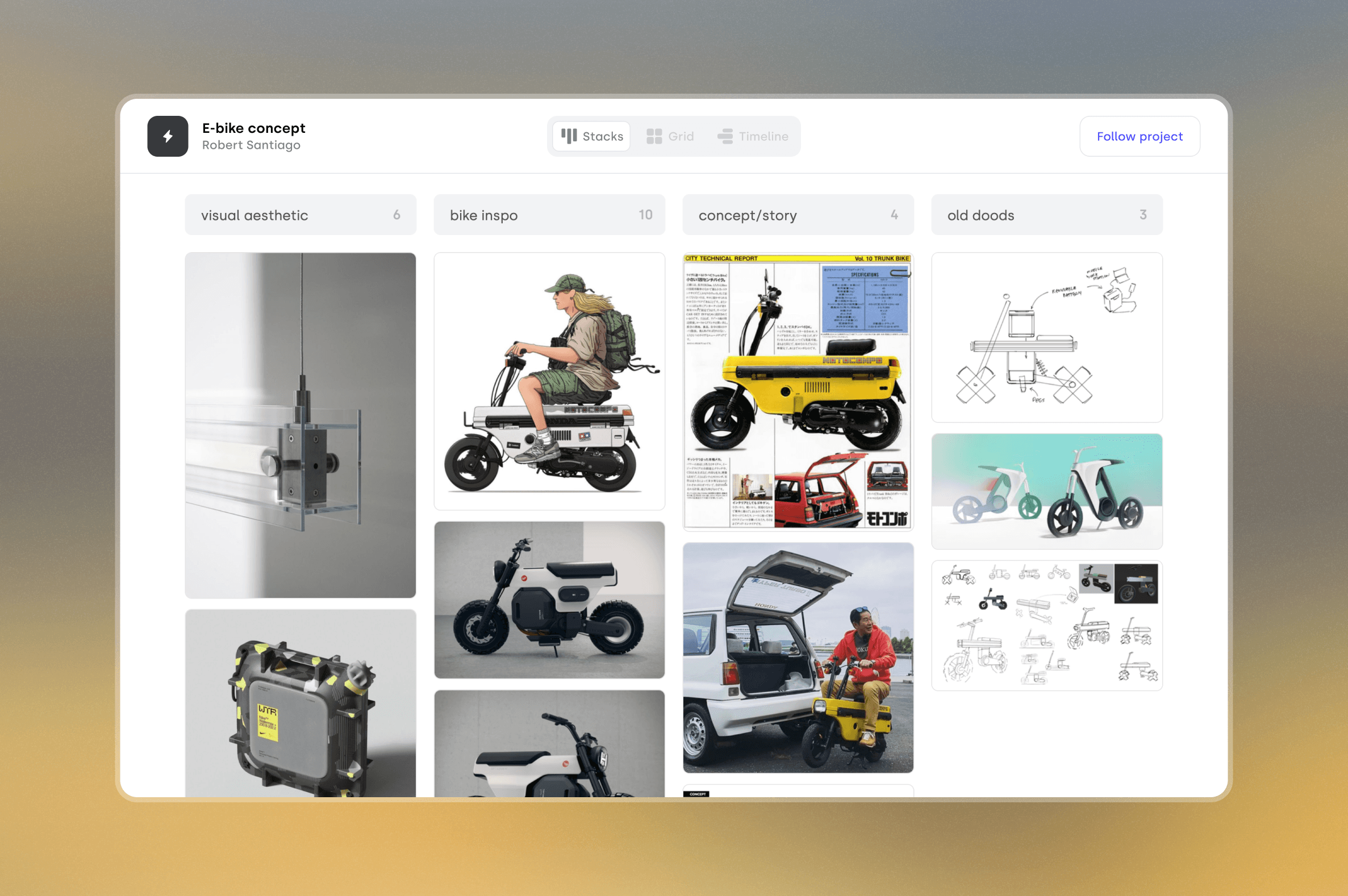Collapse the bike inspo stack header
The height and width of the screenshot is (896, 1348).
tap(549, 215)
